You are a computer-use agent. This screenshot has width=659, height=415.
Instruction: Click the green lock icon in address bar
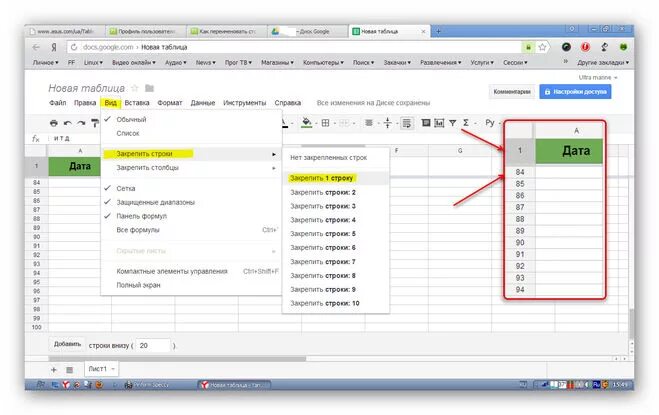pyautogui.click(x=528, y=47)
